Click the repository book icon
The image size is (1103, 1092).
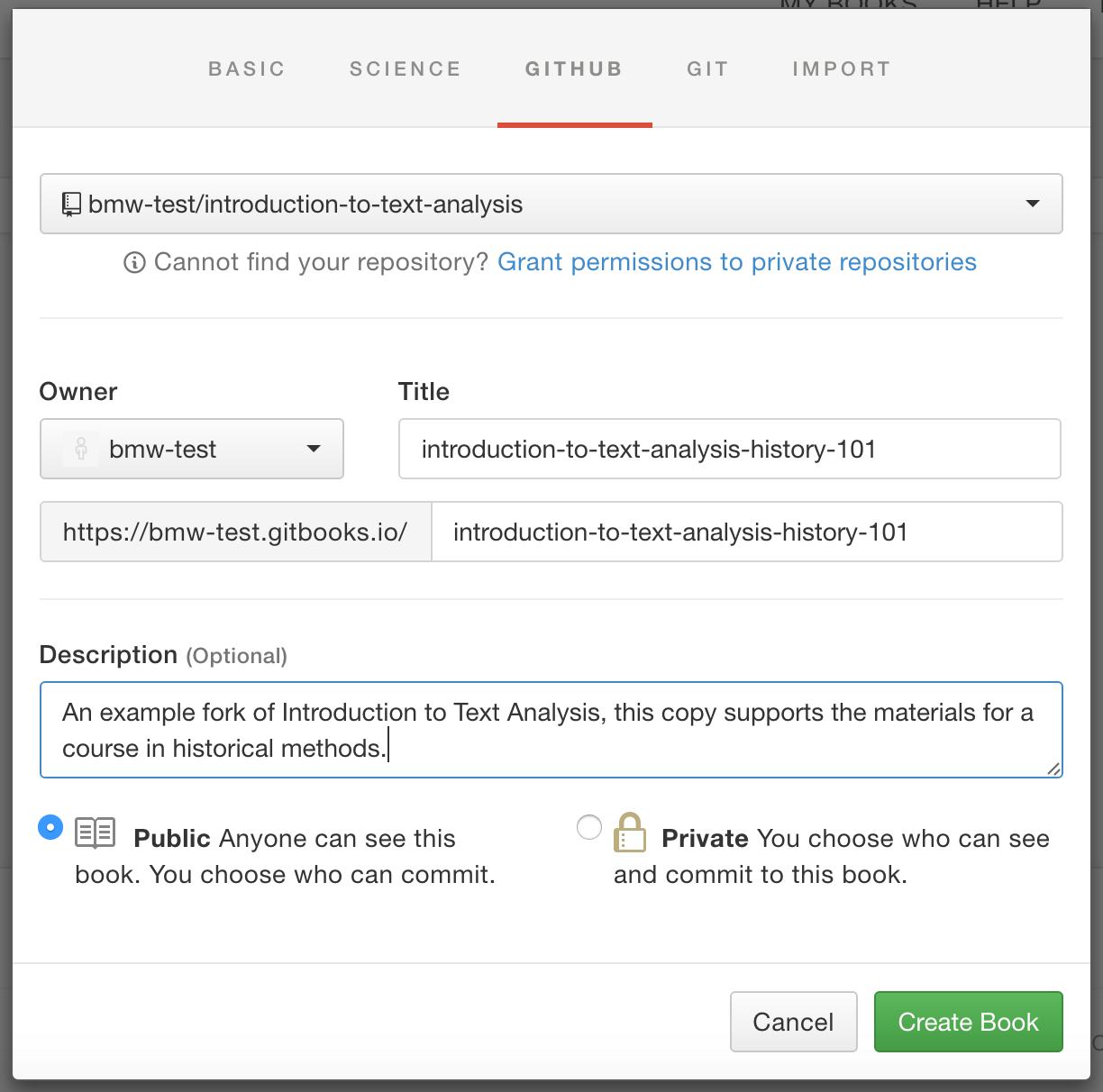coord(71,205)
